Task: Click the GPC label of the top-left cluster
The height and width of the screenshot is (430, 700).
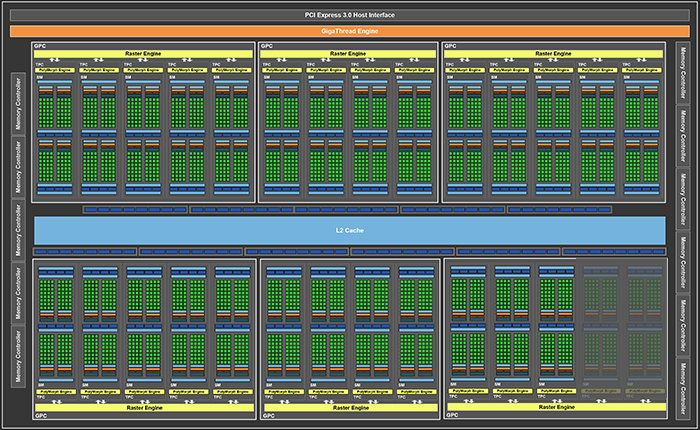Action: [x=40, y=46]
